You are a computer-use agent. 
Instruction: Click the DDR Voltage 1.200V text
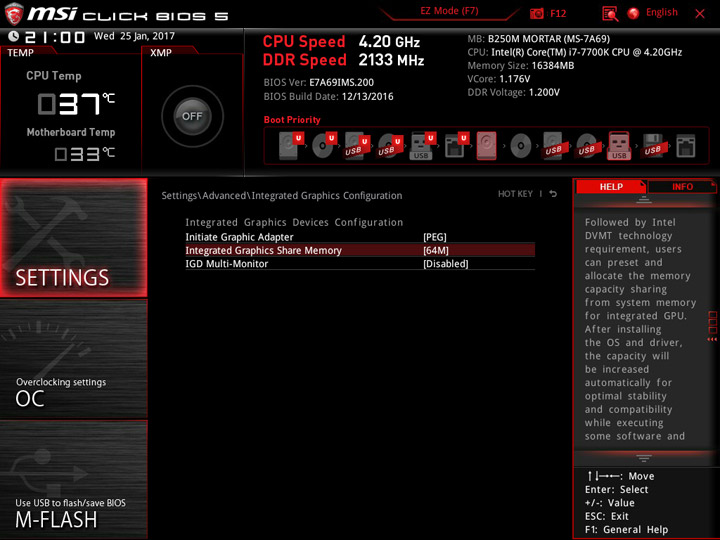click(513, 92)
